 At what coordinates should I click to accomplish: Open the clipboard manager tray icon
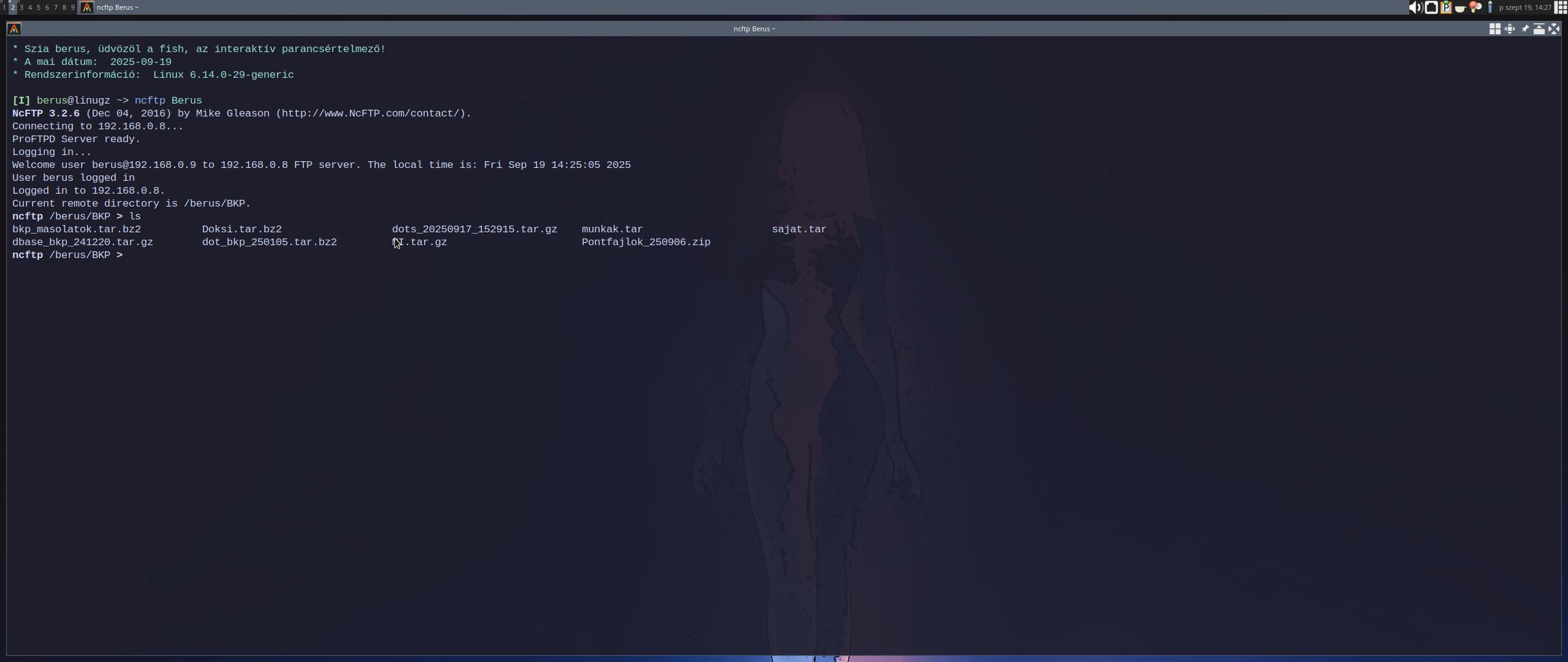pyautogui.click(x=1446, y=7)
